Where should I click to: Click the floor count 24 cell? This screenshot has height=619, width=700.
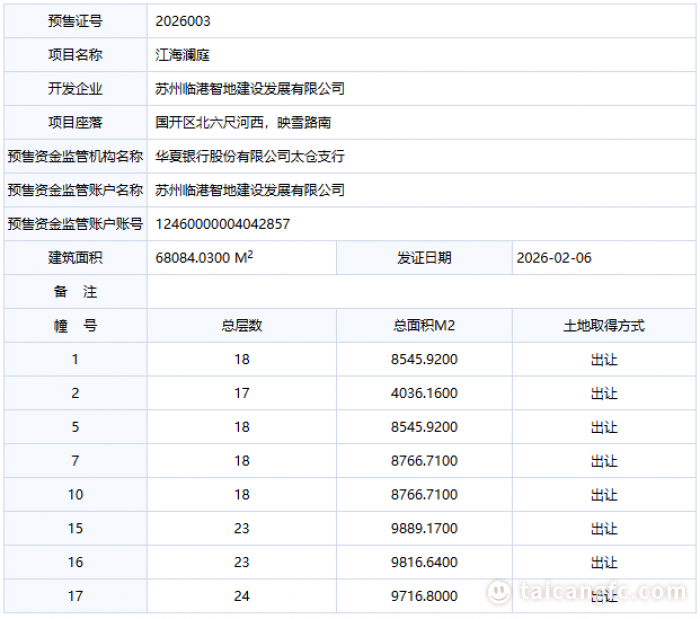point(241,596)
